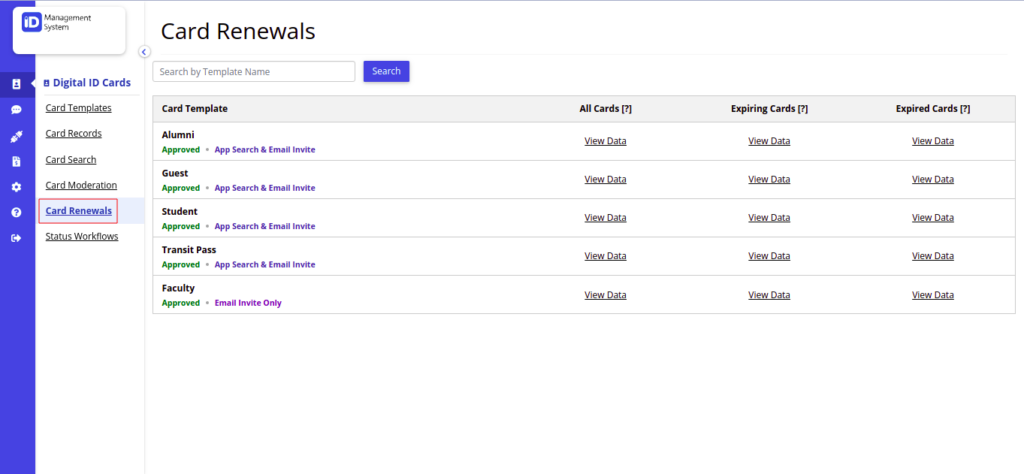Open the billing invoice icon
Screen dimensions: 1024x474
(x=16, y=161)
